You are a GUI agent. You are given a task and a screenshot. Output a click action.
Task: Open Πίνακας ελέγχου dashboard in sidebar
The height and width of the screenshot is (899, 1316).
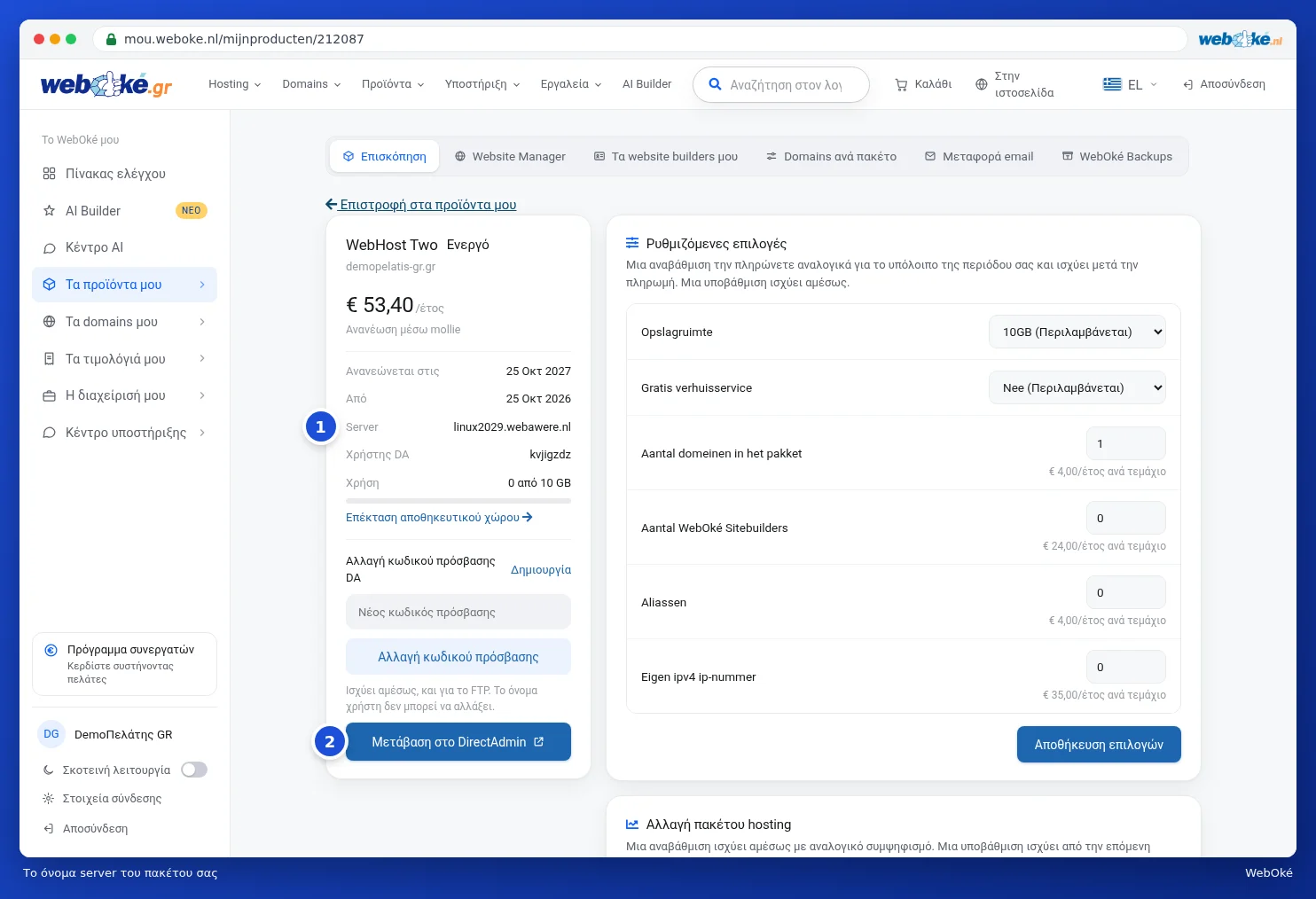pyautogui.click(x=124, y=174)
